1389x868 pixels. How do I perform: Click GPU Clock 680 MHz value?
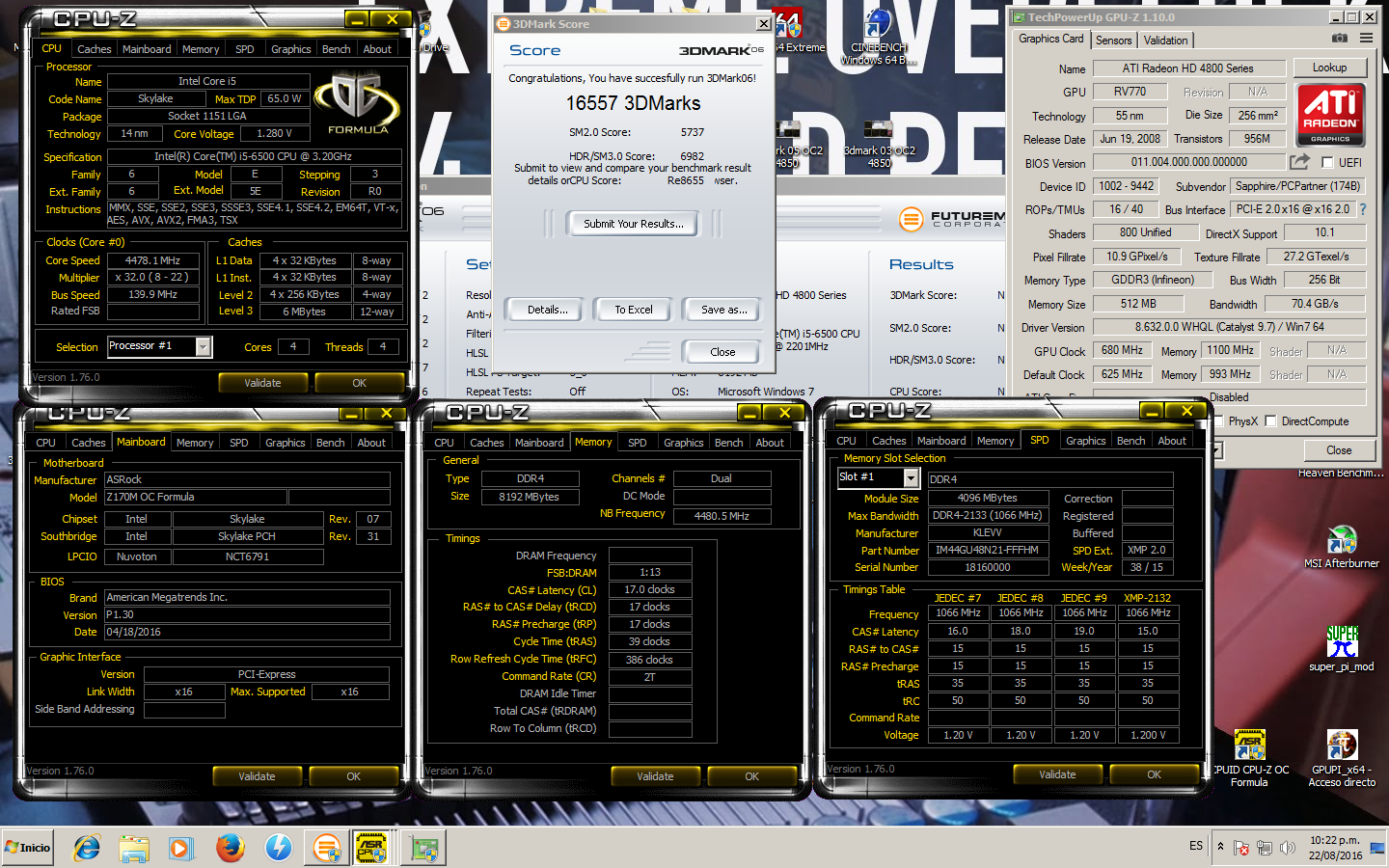pos(1122,351)
